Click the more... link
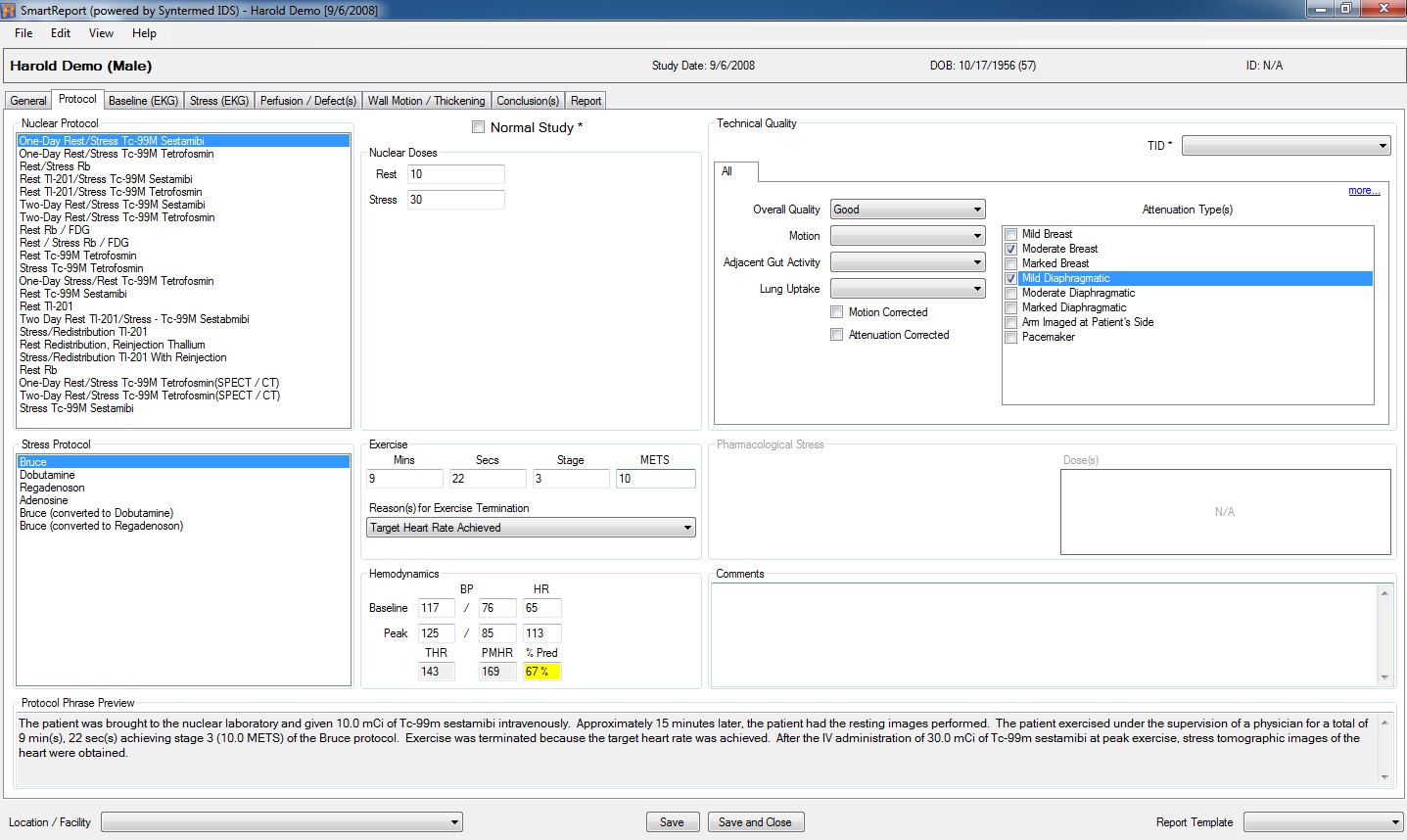The width and height of the screenshot is (1407, 840). click(x=1363, y=191)
